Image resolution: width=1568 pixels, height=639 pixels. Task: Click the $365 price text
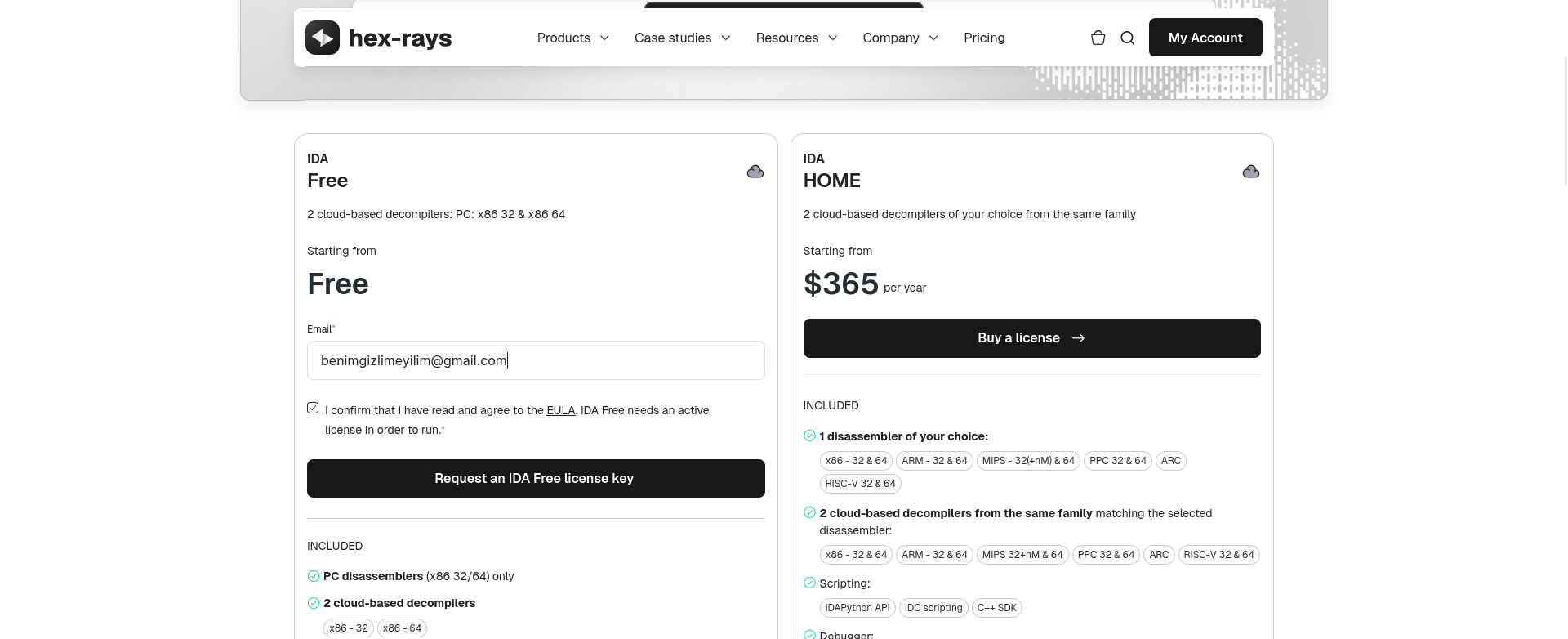[841, 284]
